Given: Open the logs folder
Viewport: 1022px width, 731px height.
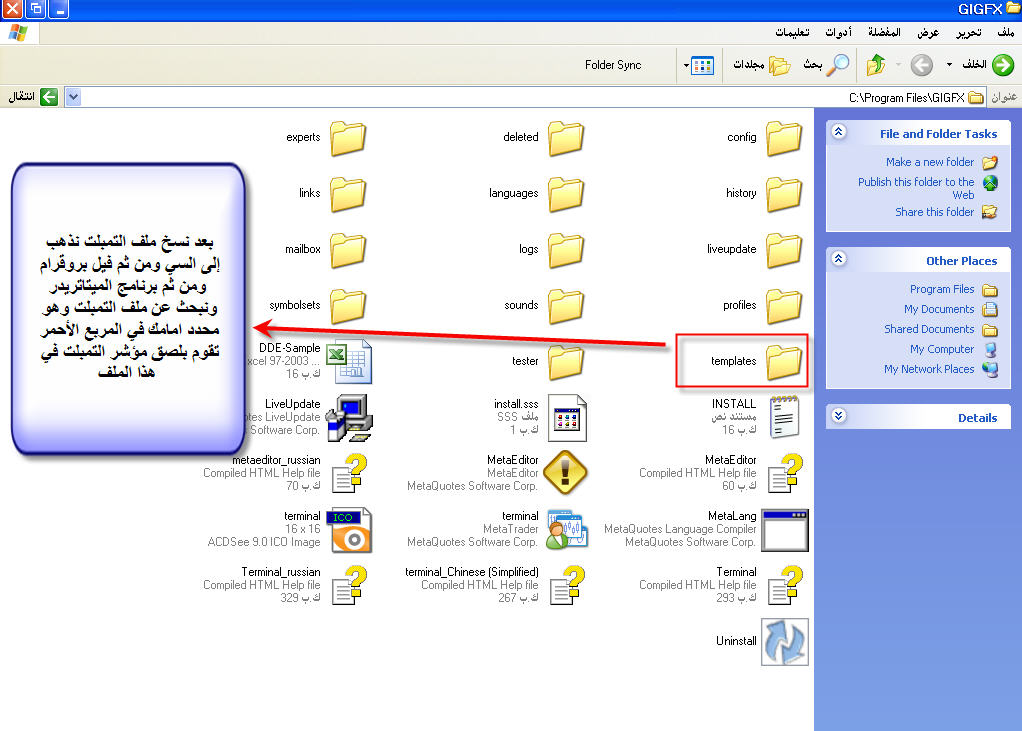Looking at the screenshot, I should click(x=565, y=250).
